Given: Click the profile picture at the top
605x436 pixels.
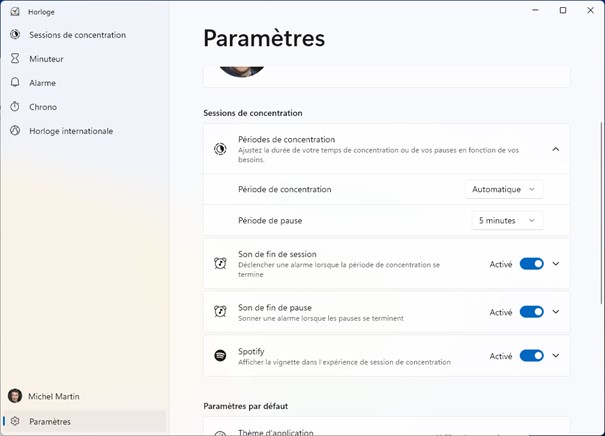Looking at the screenshot, I should tap(242, 68).
